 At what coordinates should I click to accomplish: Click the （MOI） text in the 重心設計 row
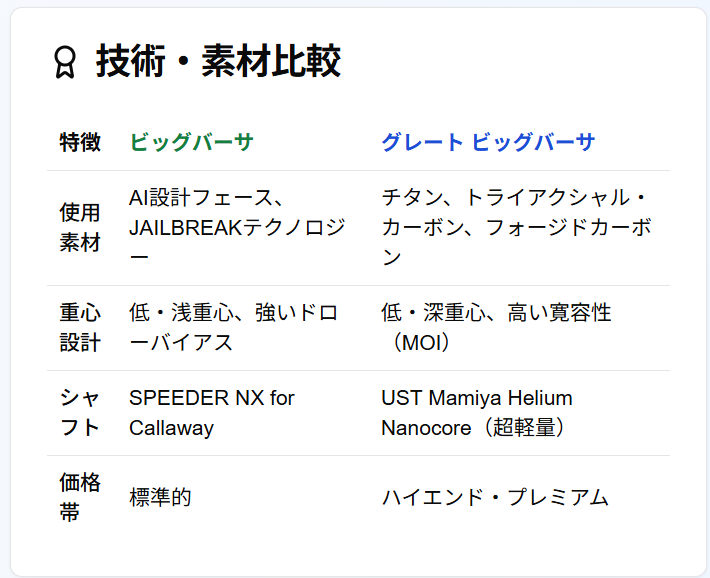tap(417, 343)
